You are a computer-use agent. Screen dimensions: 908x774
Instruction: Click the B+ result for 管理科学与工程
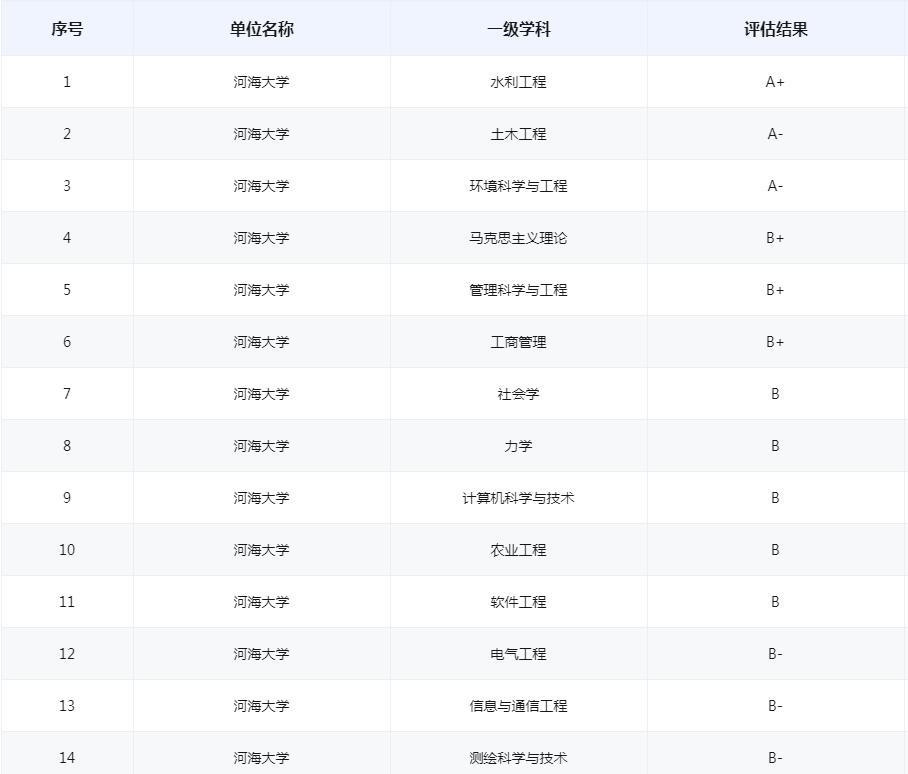click(x=775, y=289)
